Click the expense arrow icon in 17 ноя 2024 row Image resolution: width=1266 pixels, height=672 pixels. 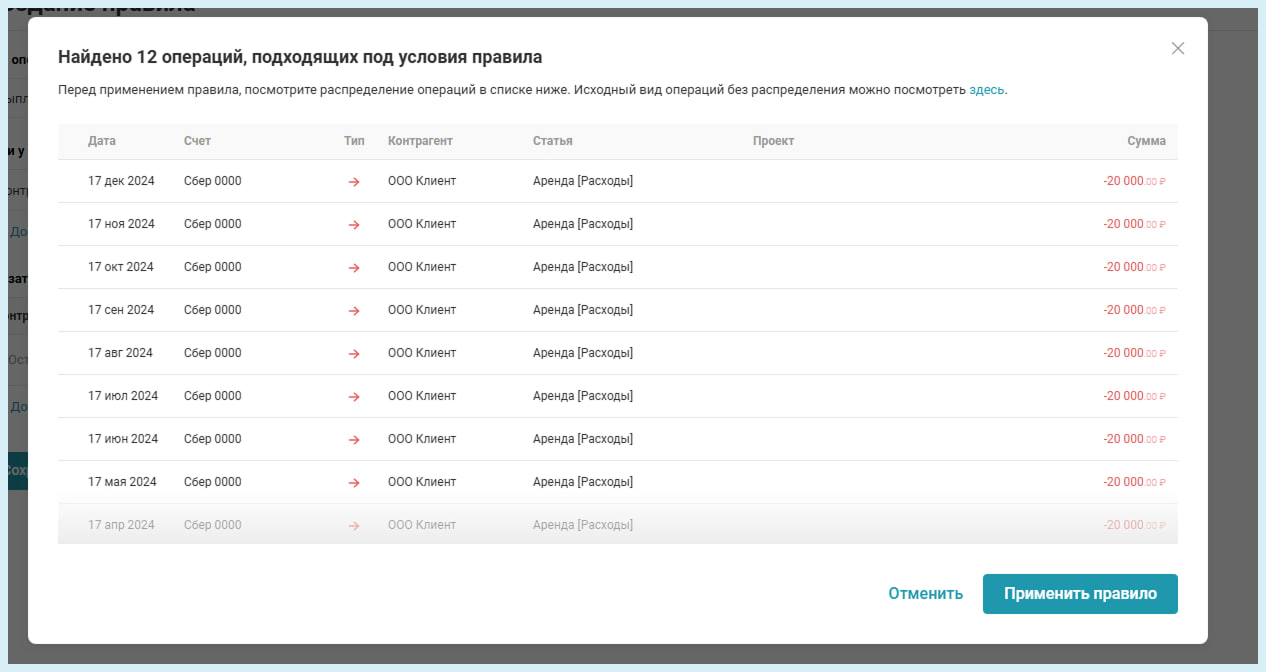click(354, 225)
